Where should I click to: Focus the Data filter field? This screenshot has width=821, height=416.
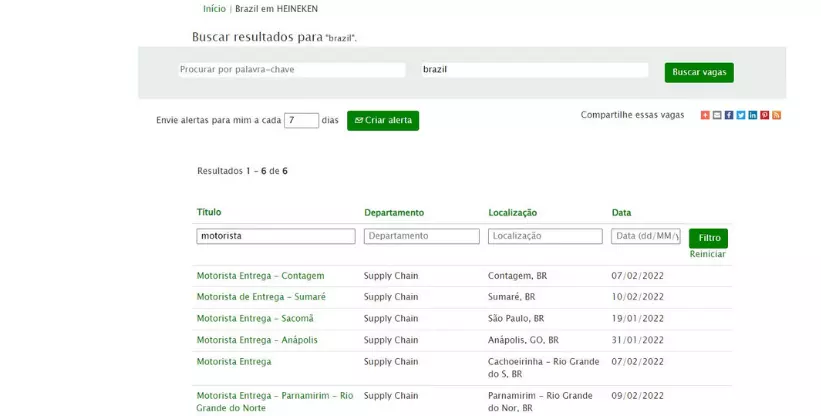click(646, 236)
